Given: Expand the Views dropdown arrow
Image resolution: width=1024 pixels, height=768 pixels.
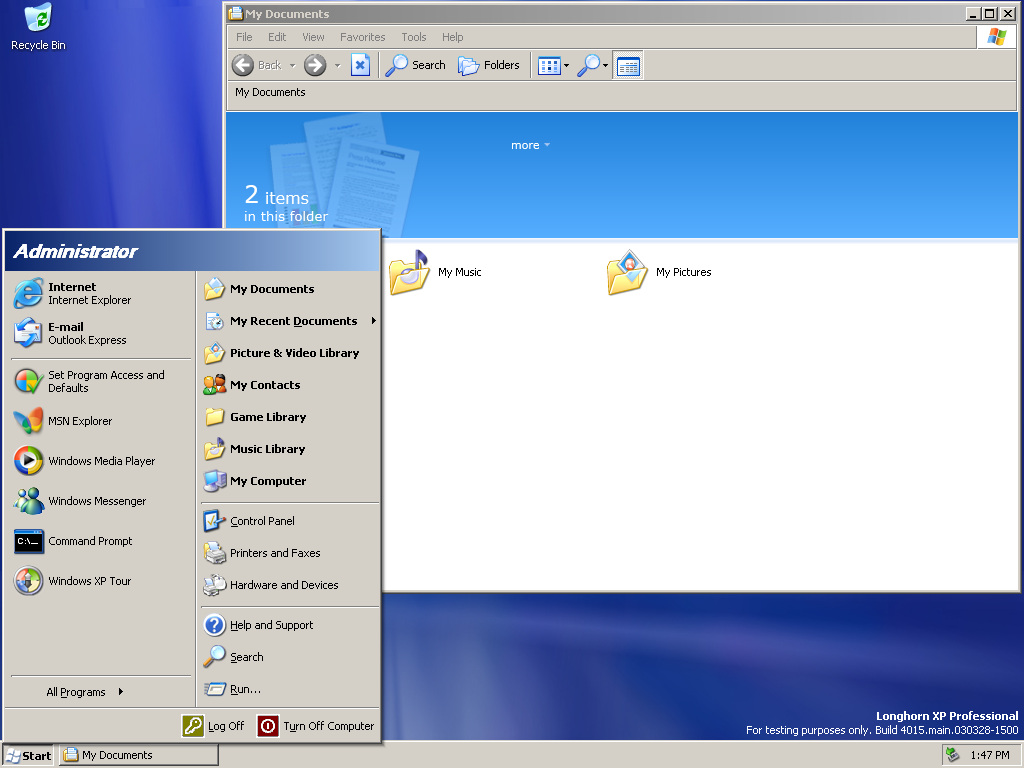Looking at the screenshot, I should tap(566, 66).
